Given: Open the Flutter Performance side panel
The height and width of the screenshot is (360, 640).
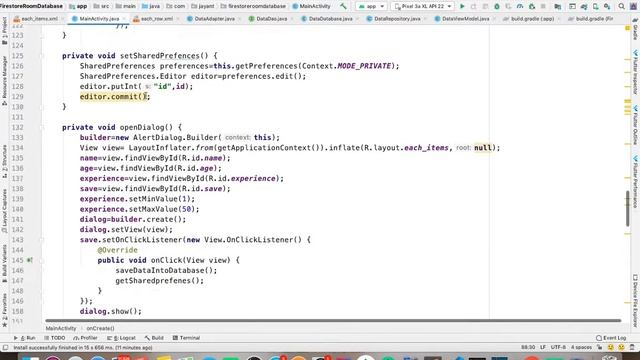Looking at the screenshot, I should pos(636,181).
